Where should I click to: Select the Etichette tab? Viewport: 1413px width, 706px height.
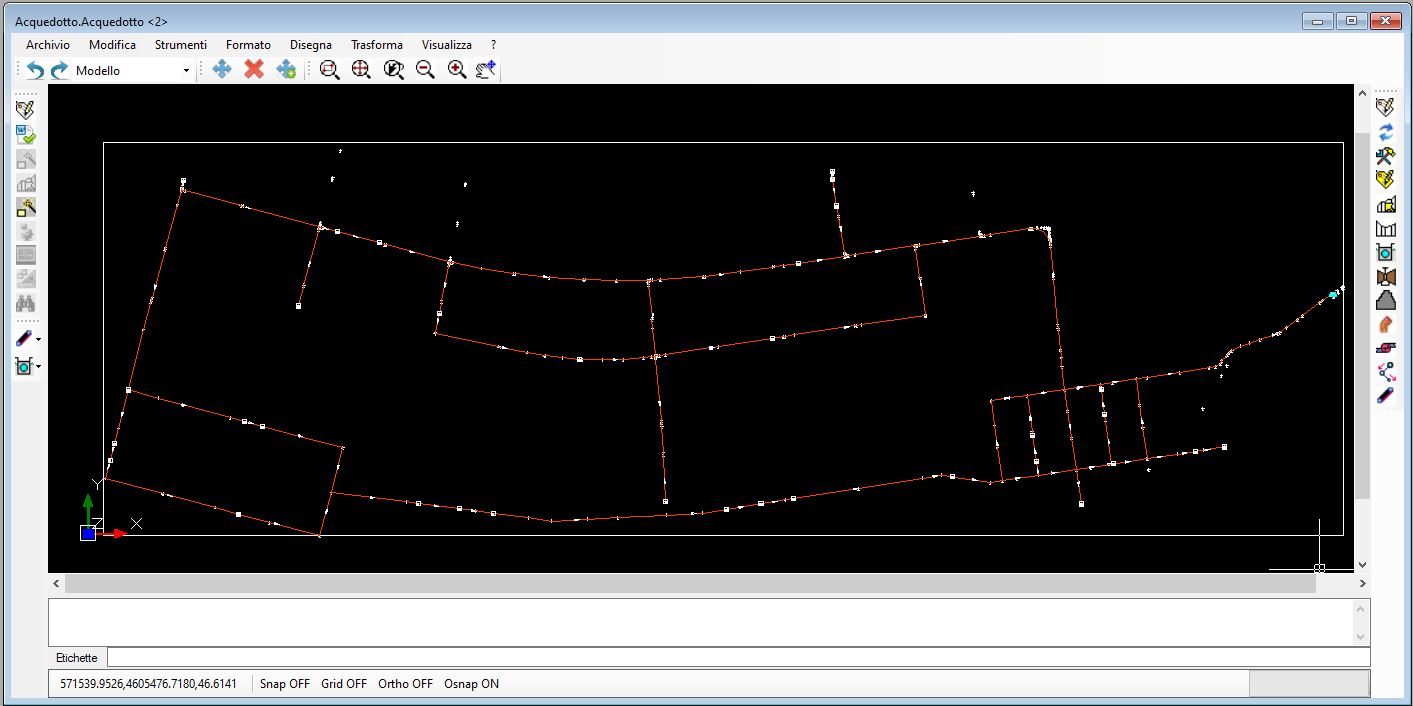point(77,658)
